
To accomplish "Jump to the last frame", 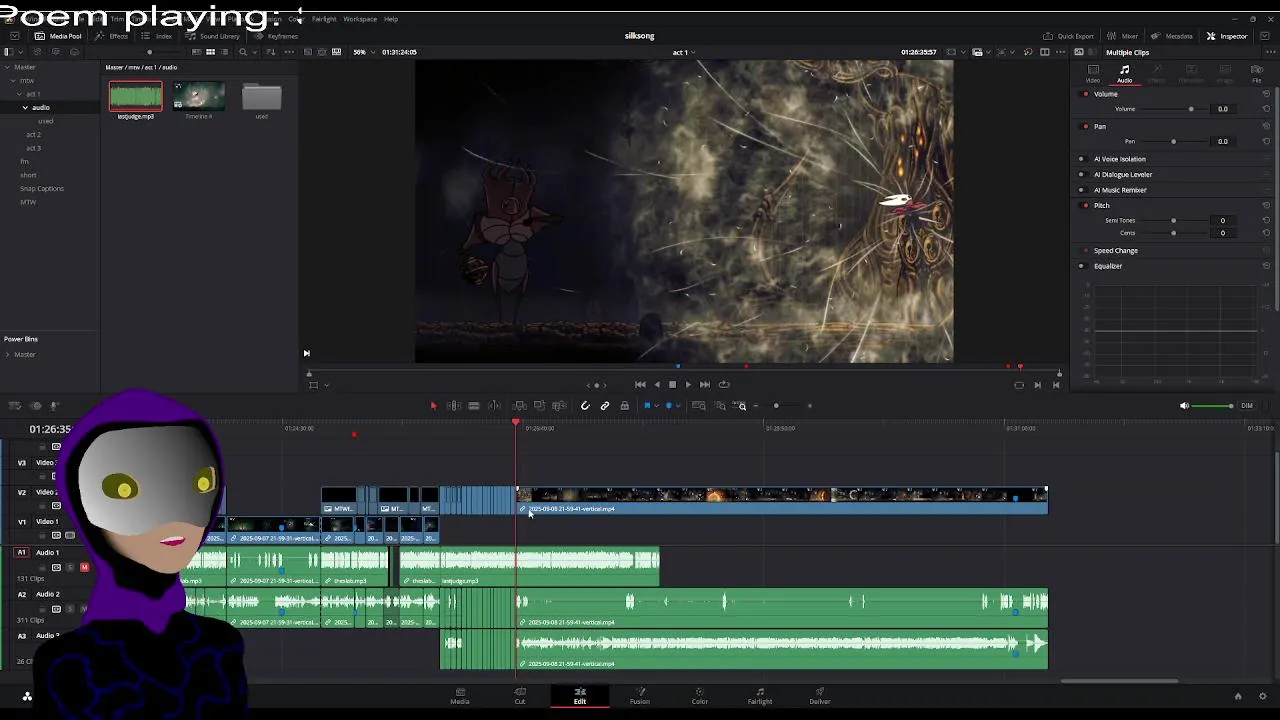I will pyautogui.click(x=705, y=384).
